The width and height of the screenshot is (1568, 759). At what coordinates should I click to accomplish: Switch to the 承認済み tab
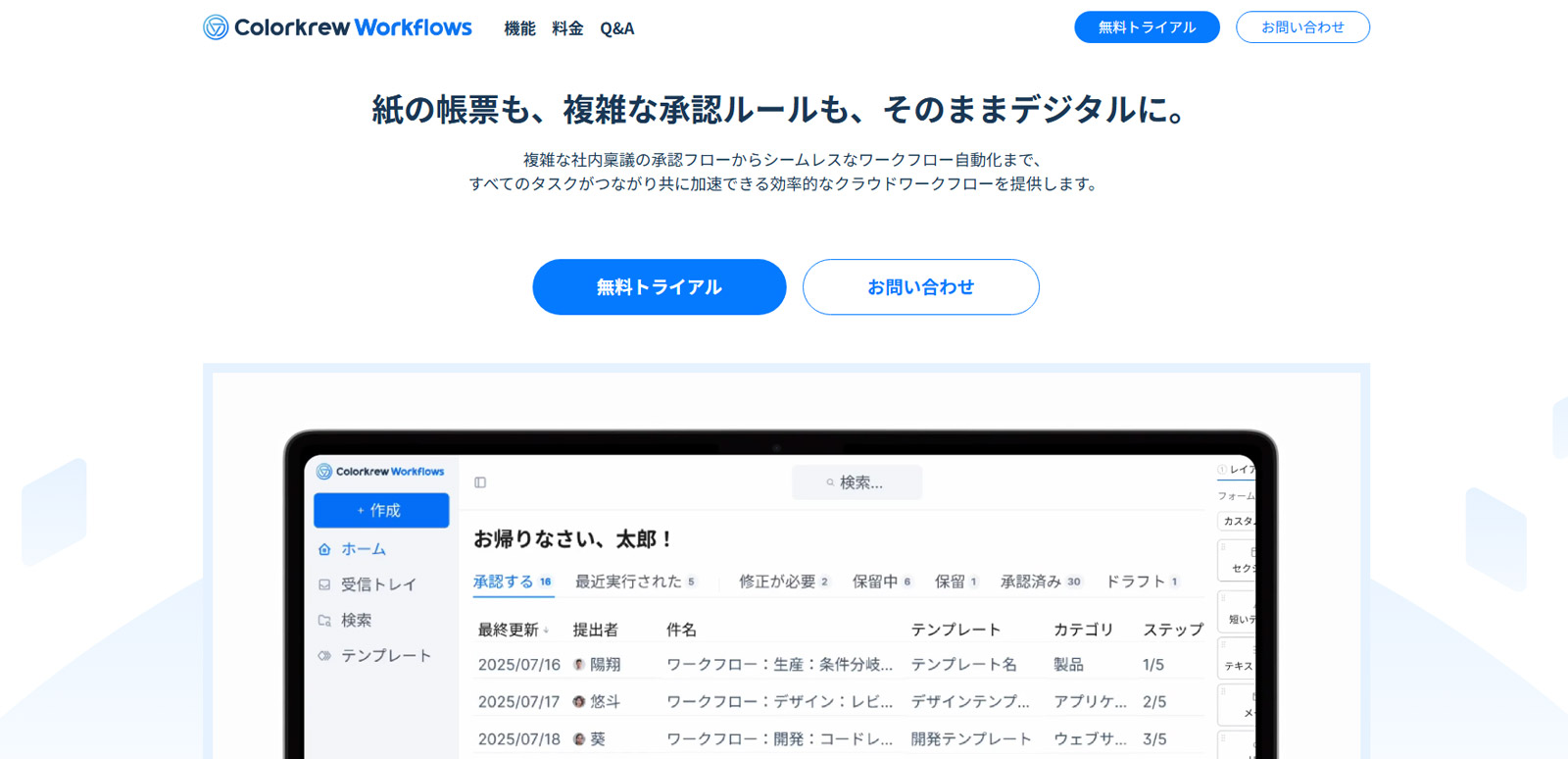tap(1041, 582)
